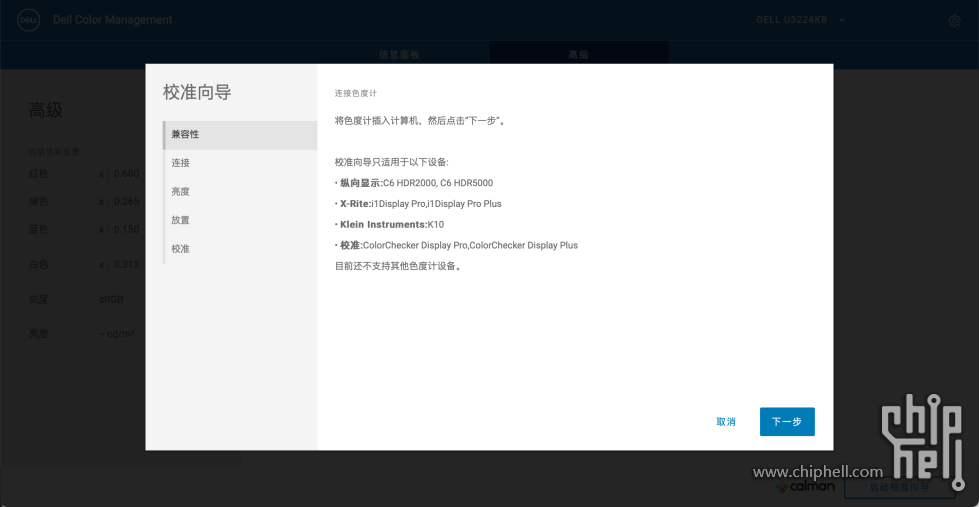Click the X-Rite i1Display Pro line
Image resolution: width=979 pixels, height=507 pixels.
(x=418, y=204)
